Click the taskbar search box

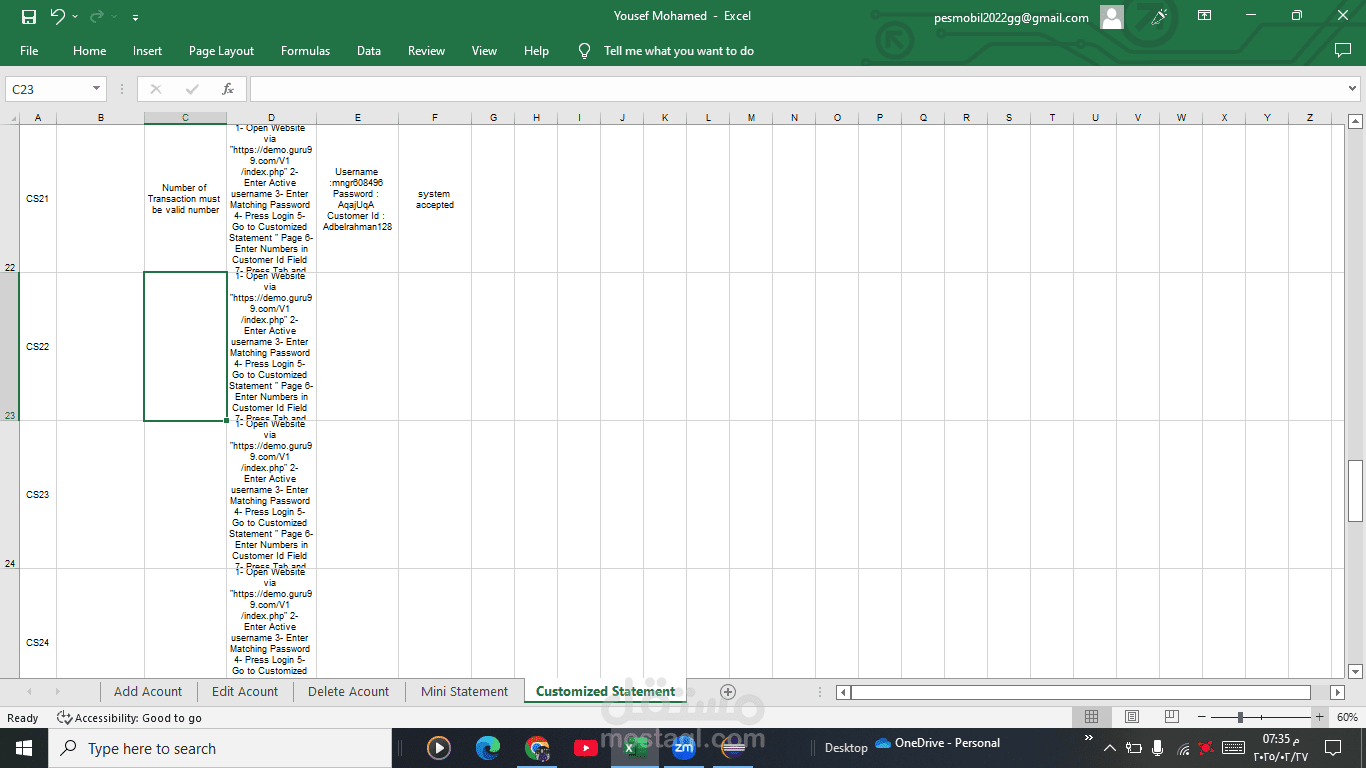point(220,748)
